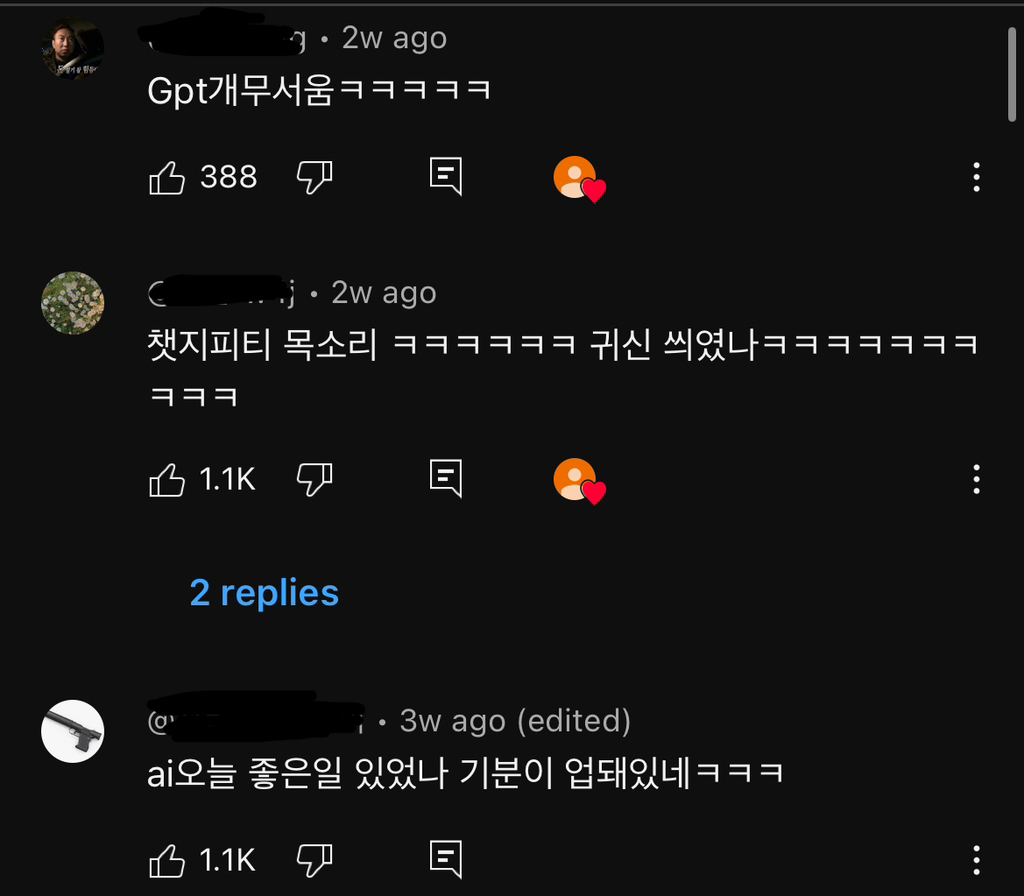Open options for the "ai오늘" comment

[975, 858]
